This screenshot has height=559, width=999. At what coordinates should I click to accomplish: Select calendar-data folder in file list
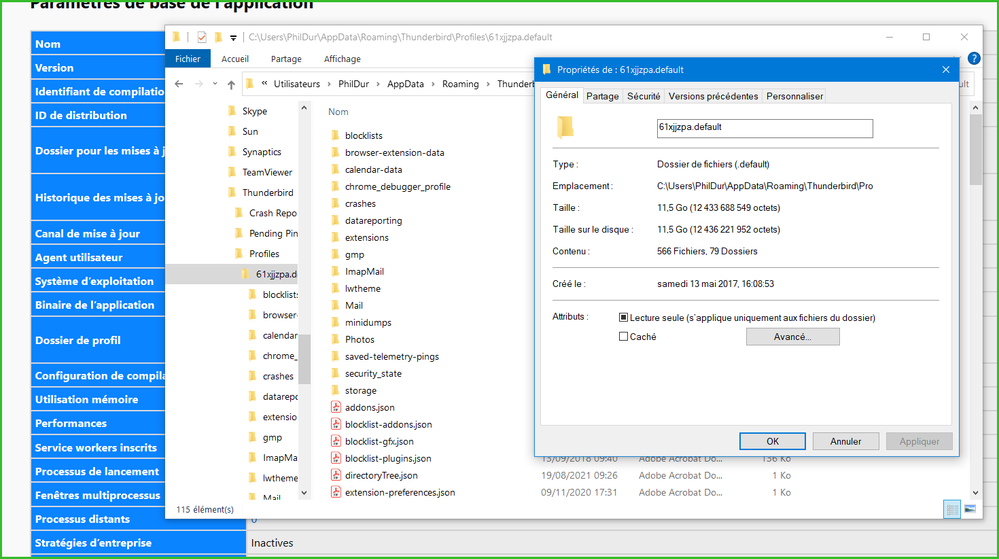point(373,170)
